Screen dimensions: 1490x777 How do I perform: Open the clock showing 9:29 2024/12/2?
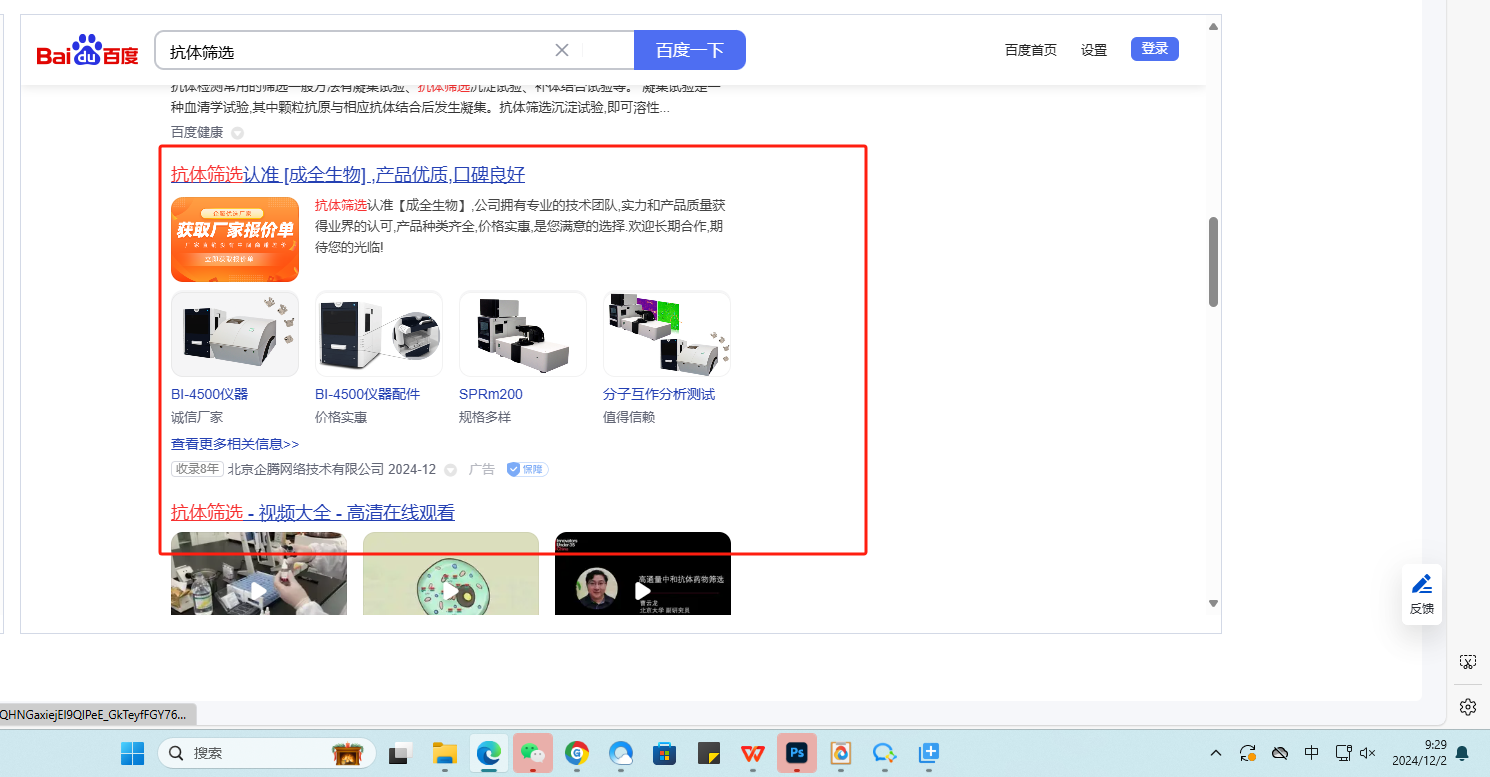pyautogui.click(x=1418, y=753)
